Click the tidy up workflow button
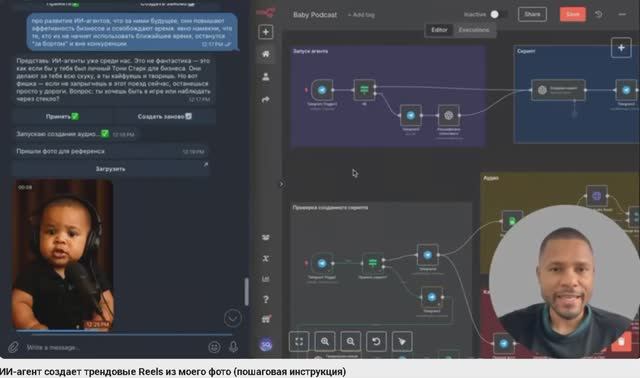The image size is (640, 378). (402, 341)
